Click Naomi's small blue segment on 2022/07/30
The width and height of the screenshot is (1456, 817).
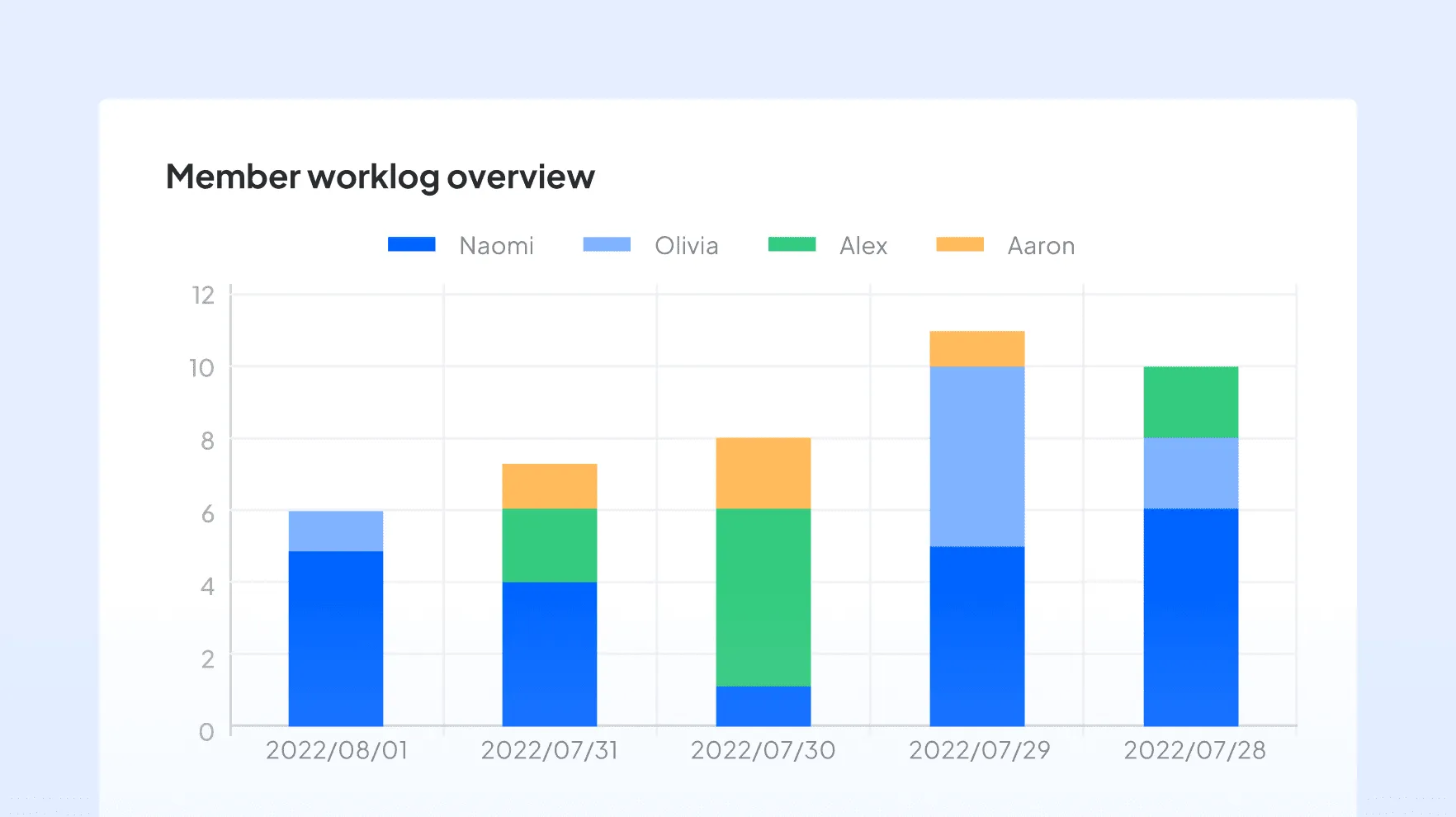coord(763,706)
